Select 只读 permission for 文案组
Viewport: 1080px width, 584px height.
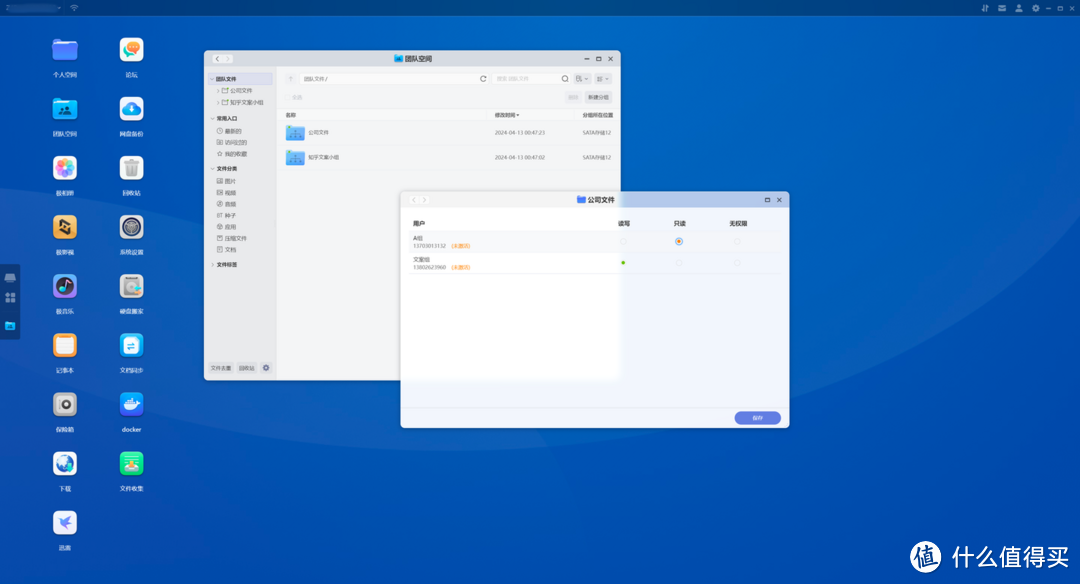679,263
